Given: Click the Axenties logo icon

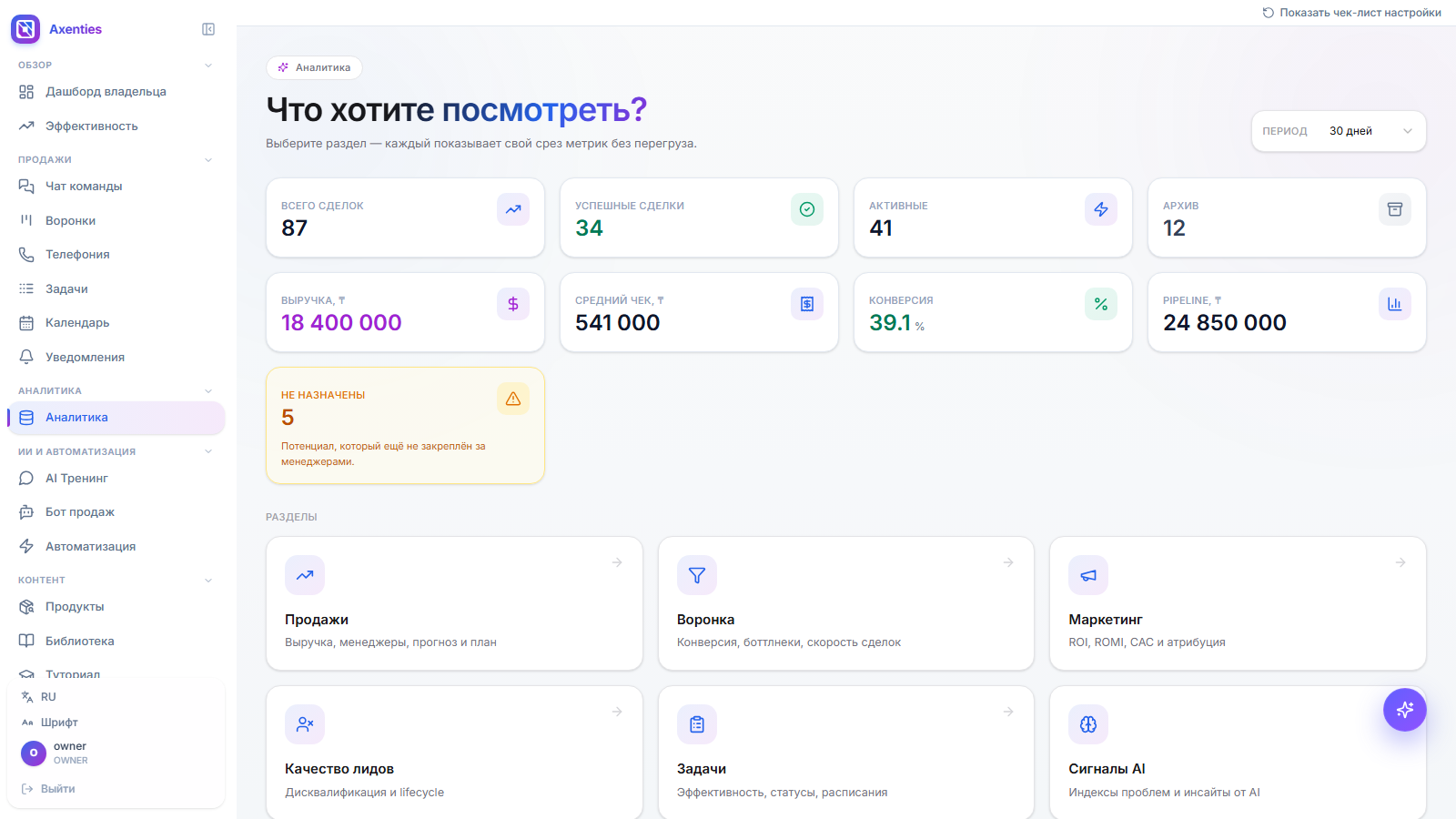Looking at the screenshot, I should (25, 29).
